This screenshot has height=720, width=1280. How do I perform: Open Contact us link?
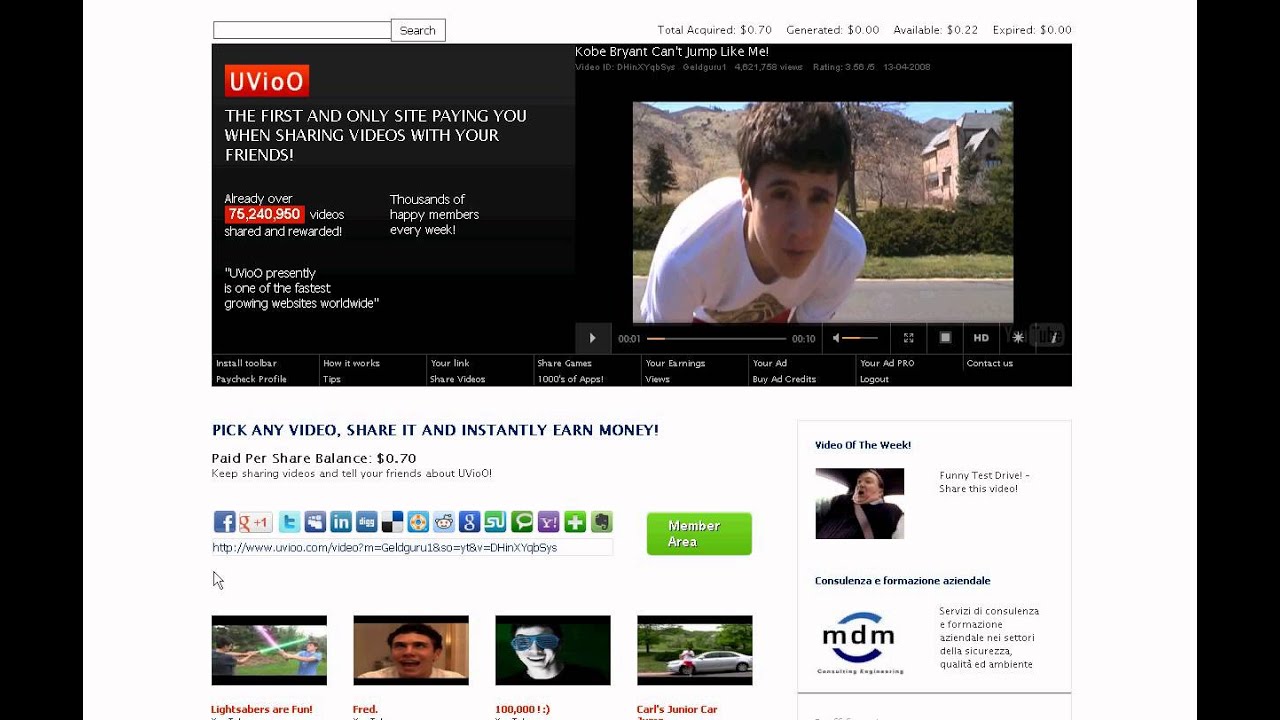[989, 363]
